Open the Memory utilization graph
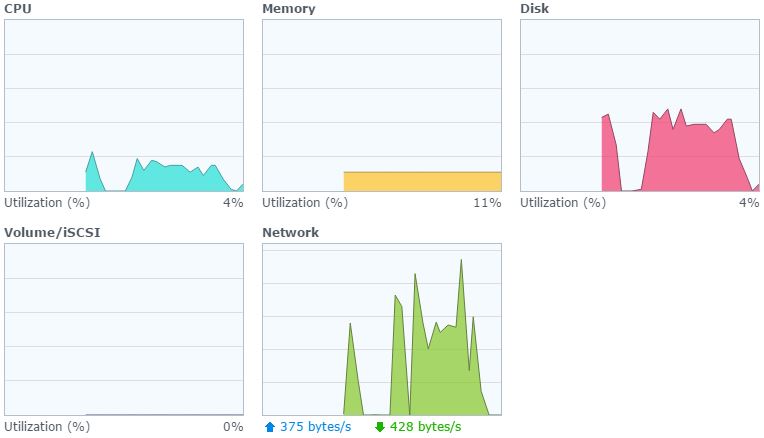The height and width of the screenshot is (438, 764). pyautogui.click(x=382, y=105)
